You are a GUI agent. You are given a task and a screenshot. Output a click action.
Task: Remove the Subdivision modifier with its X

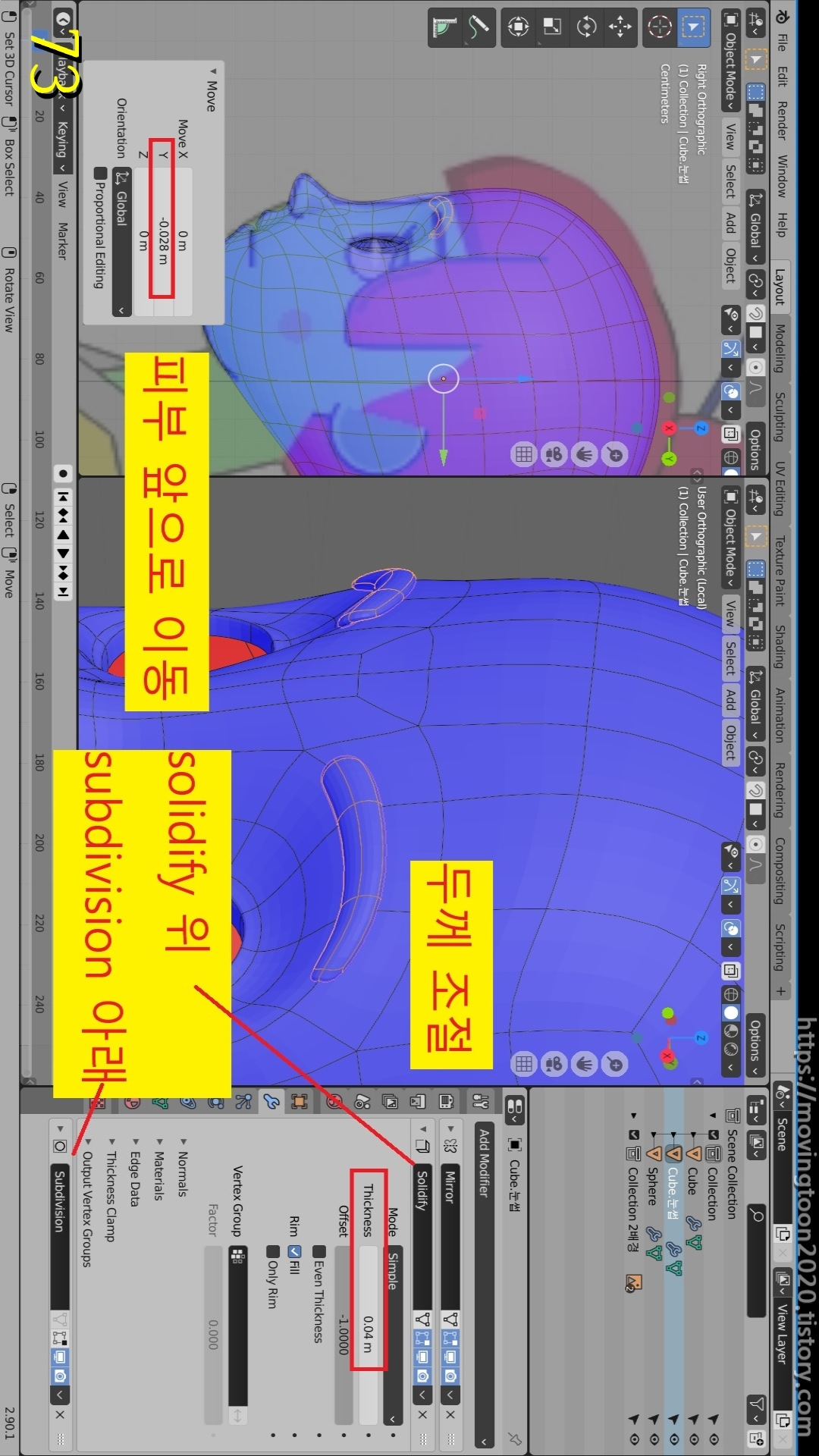60,1414
